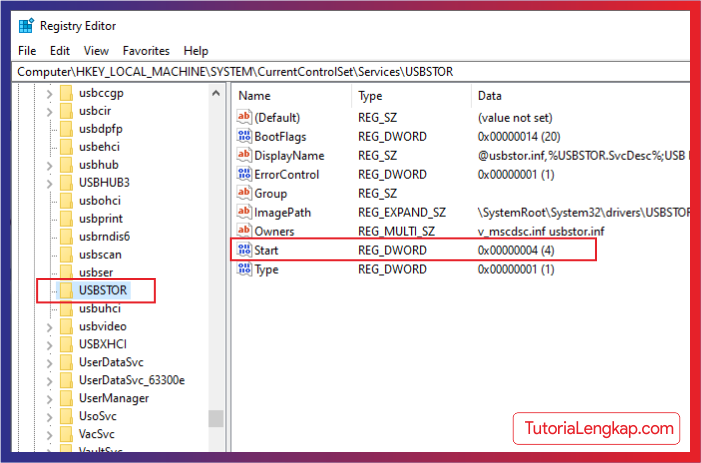Select the usbccgp folder icon
This screenshot has width=701, height=463.
tap(66, 93)
